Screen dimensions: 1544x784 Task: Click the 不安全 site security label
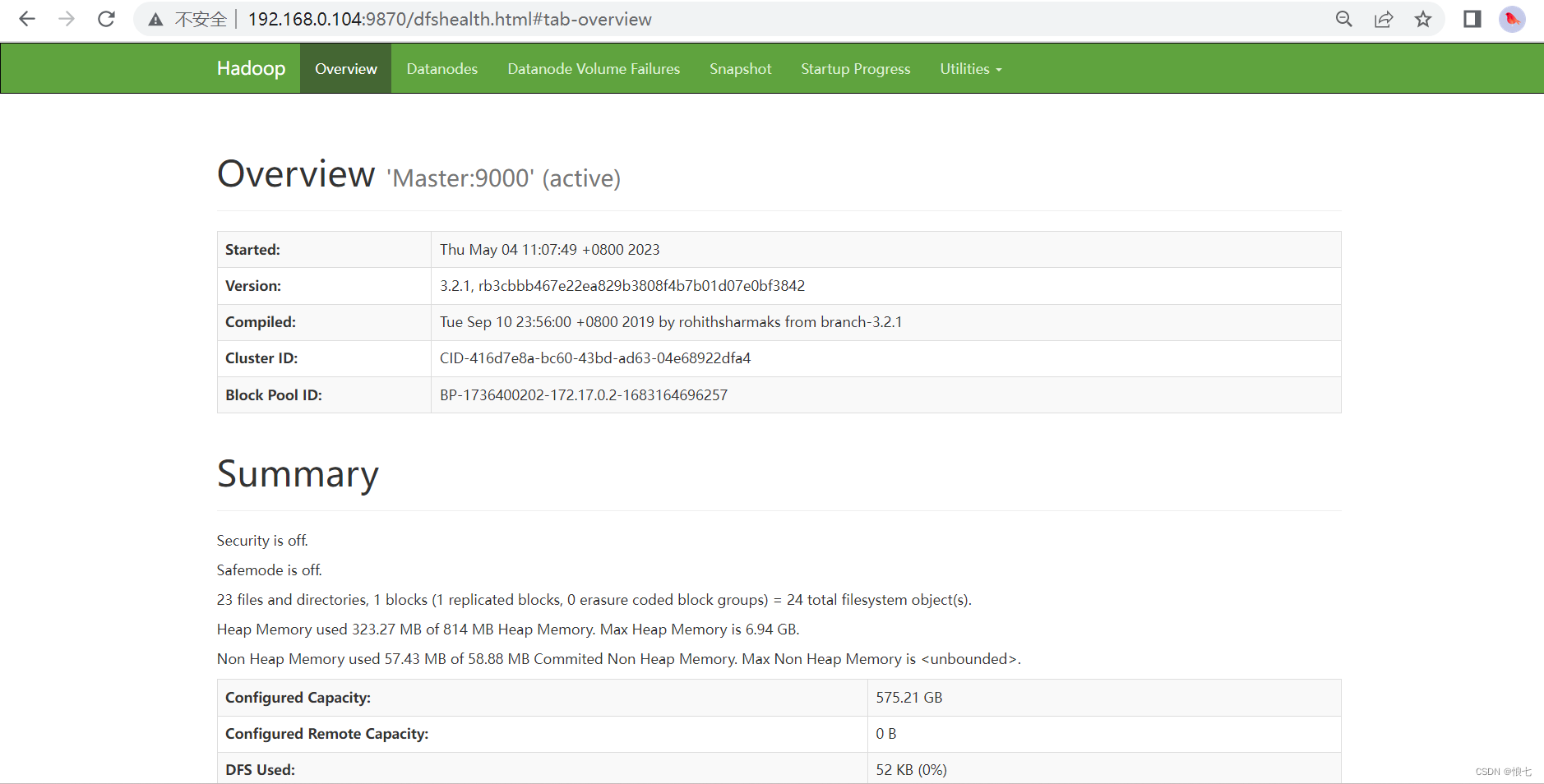(x=198, y=18)
